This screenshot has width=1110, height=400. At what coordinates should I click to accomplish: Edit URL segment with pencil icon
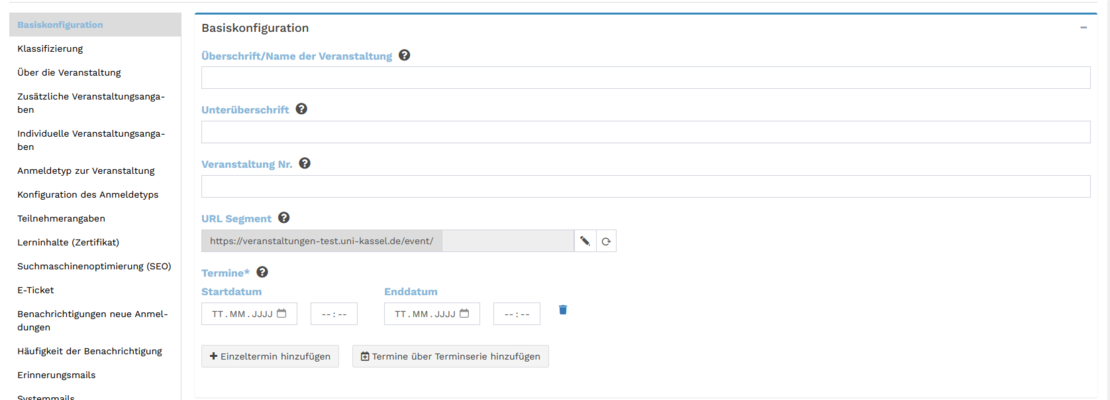click(585, 241)
